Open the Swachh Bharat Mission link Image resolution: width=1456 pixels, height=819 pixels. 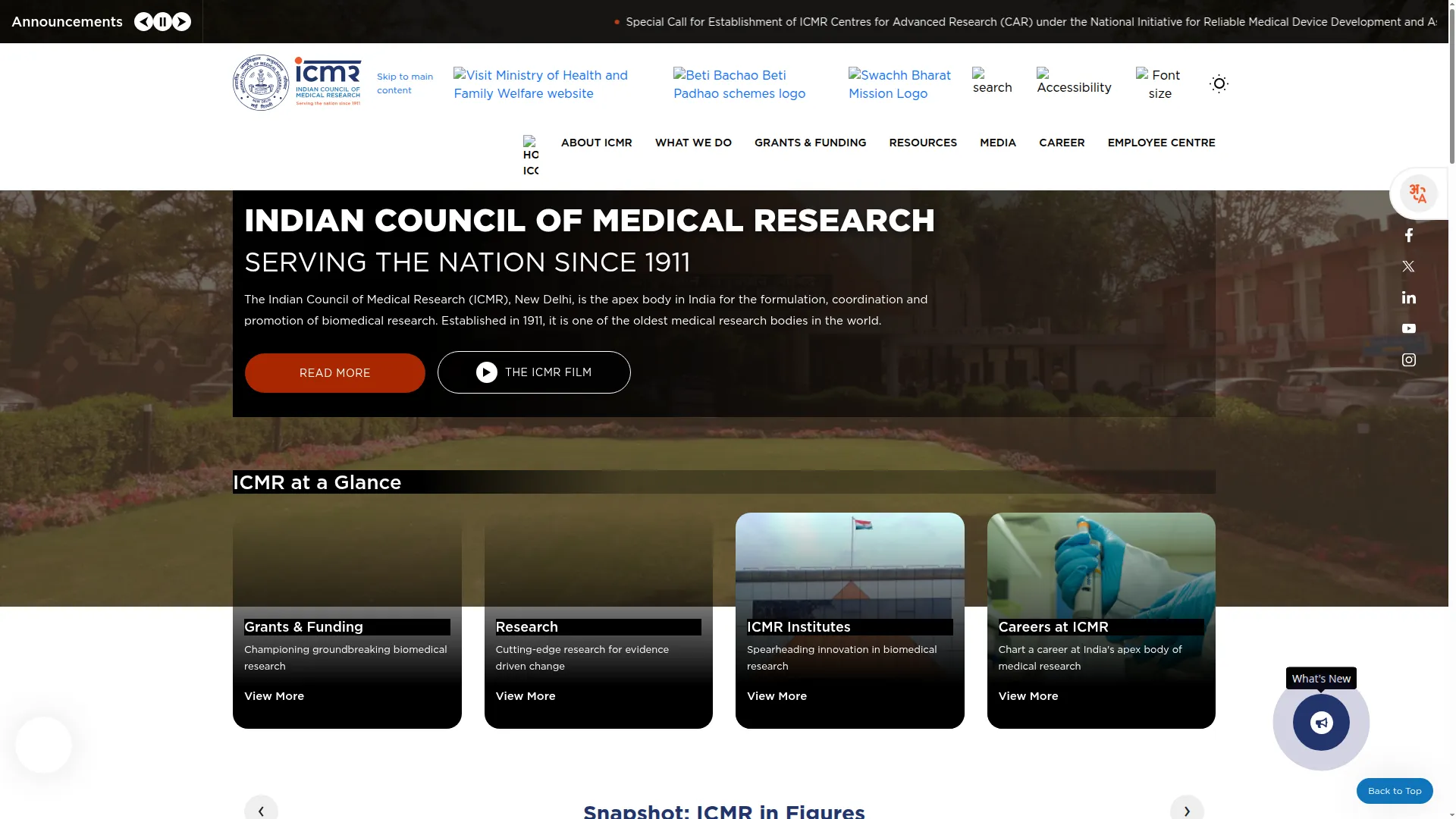899,84
